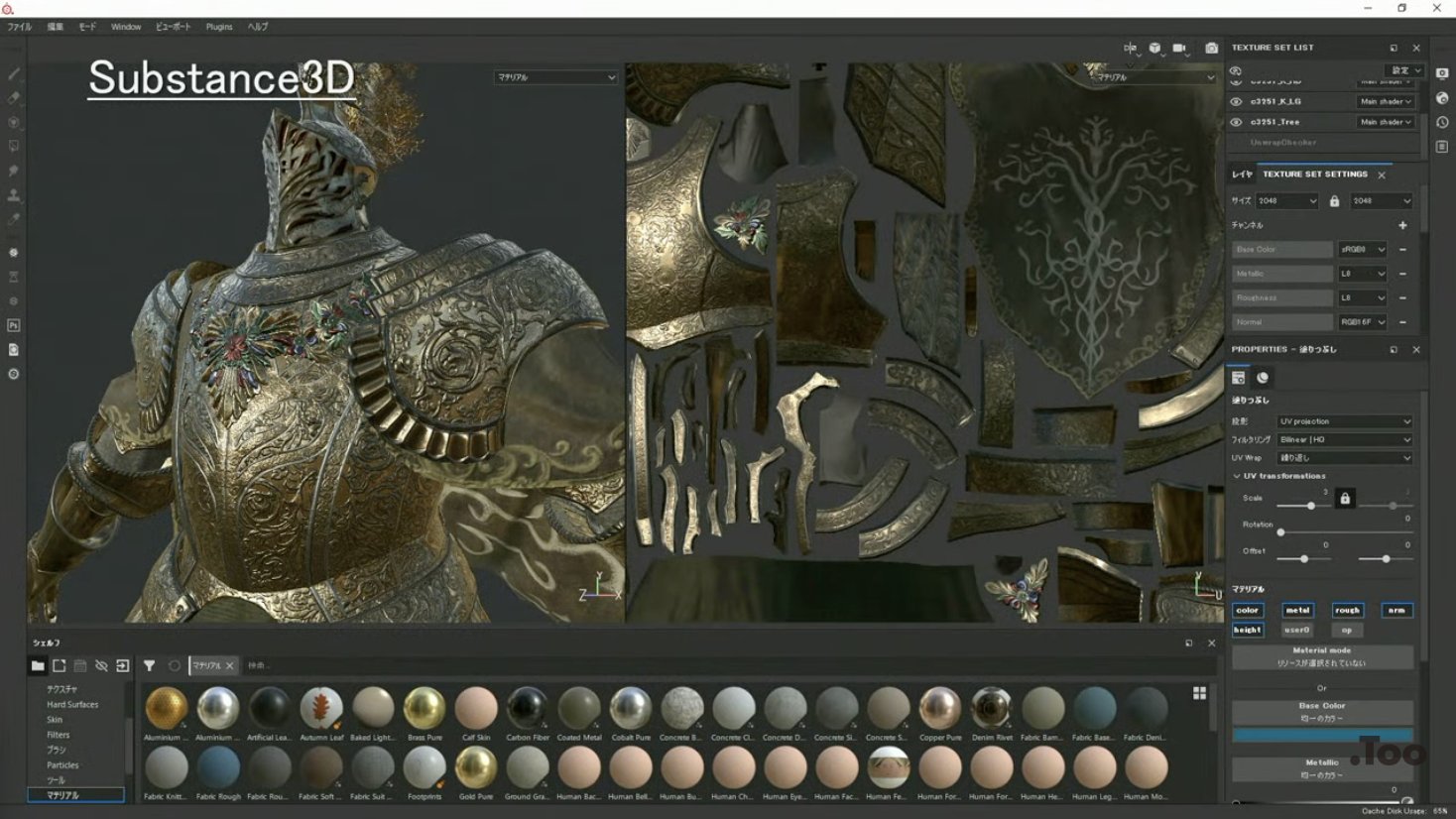The height and width of the screenshot is (819, 1456).
Task: Collapse the UV transformations section
Action: pyautogui.click(x=1237, y=476)
